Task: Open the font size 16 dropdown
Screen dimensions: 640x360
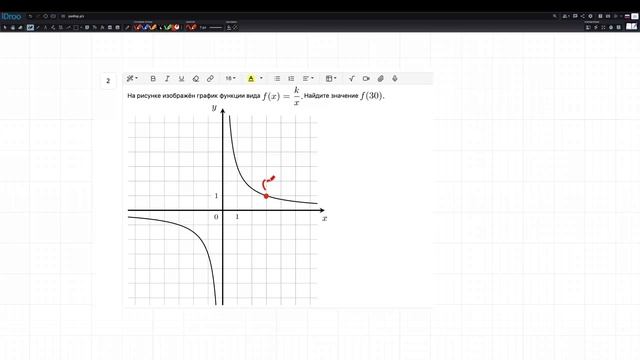Action: pos(230,78)
